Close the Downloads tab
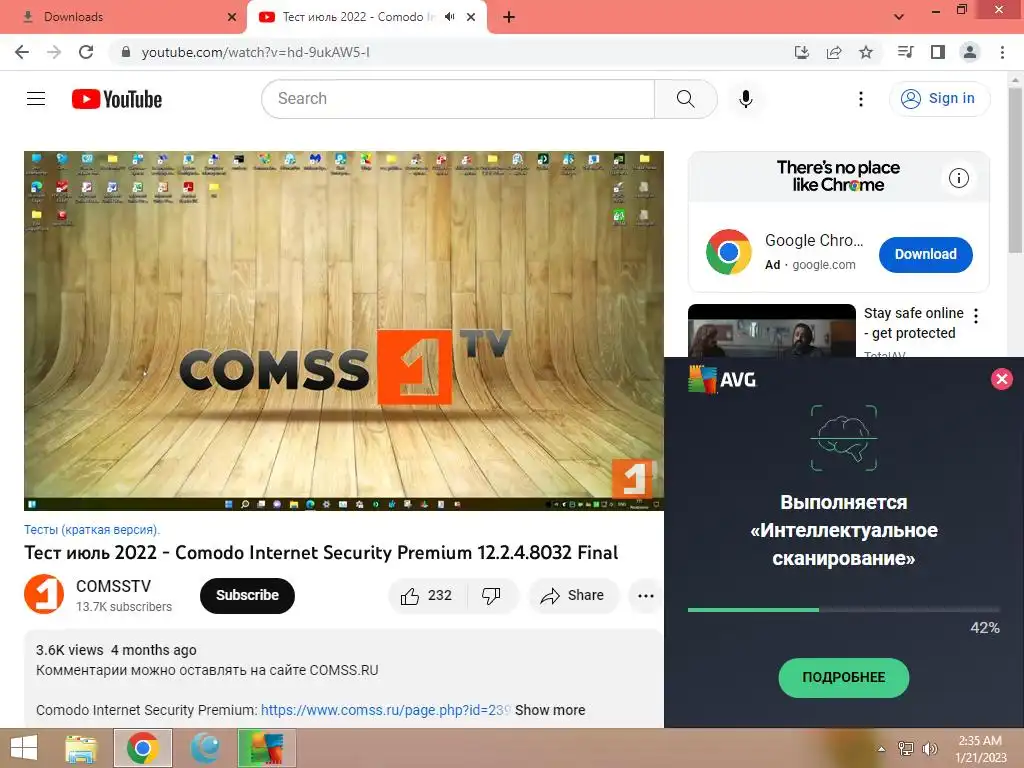Viewport: 1024px width, 768px height. (231, 17)
